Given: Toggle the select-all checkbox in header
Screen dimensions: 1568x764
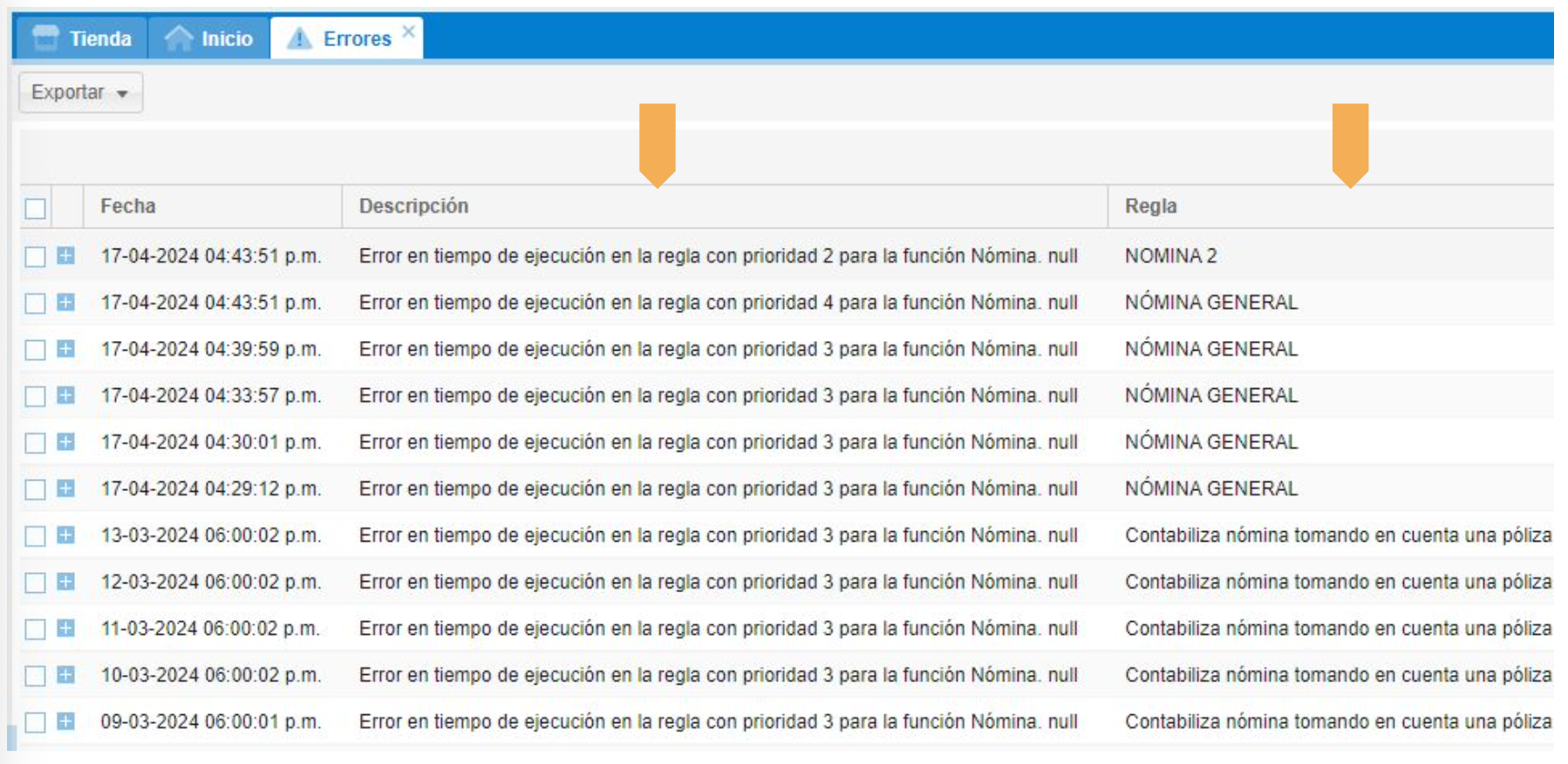Looking at the screenshot, I should point(36,208).
